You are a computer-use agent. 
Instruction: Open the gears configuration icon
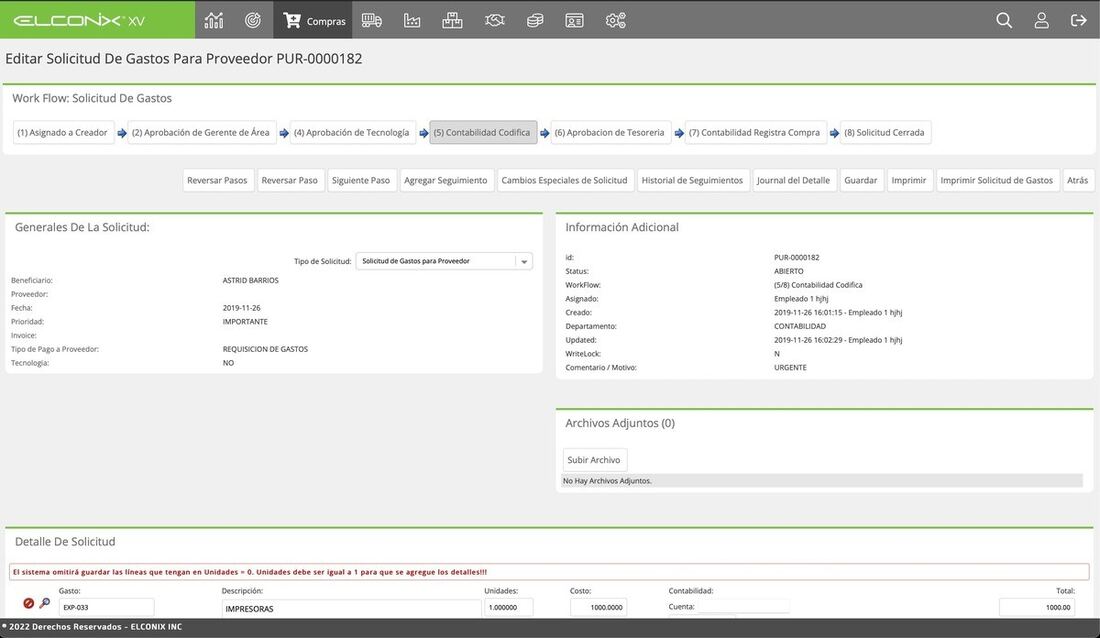point(615,20)
